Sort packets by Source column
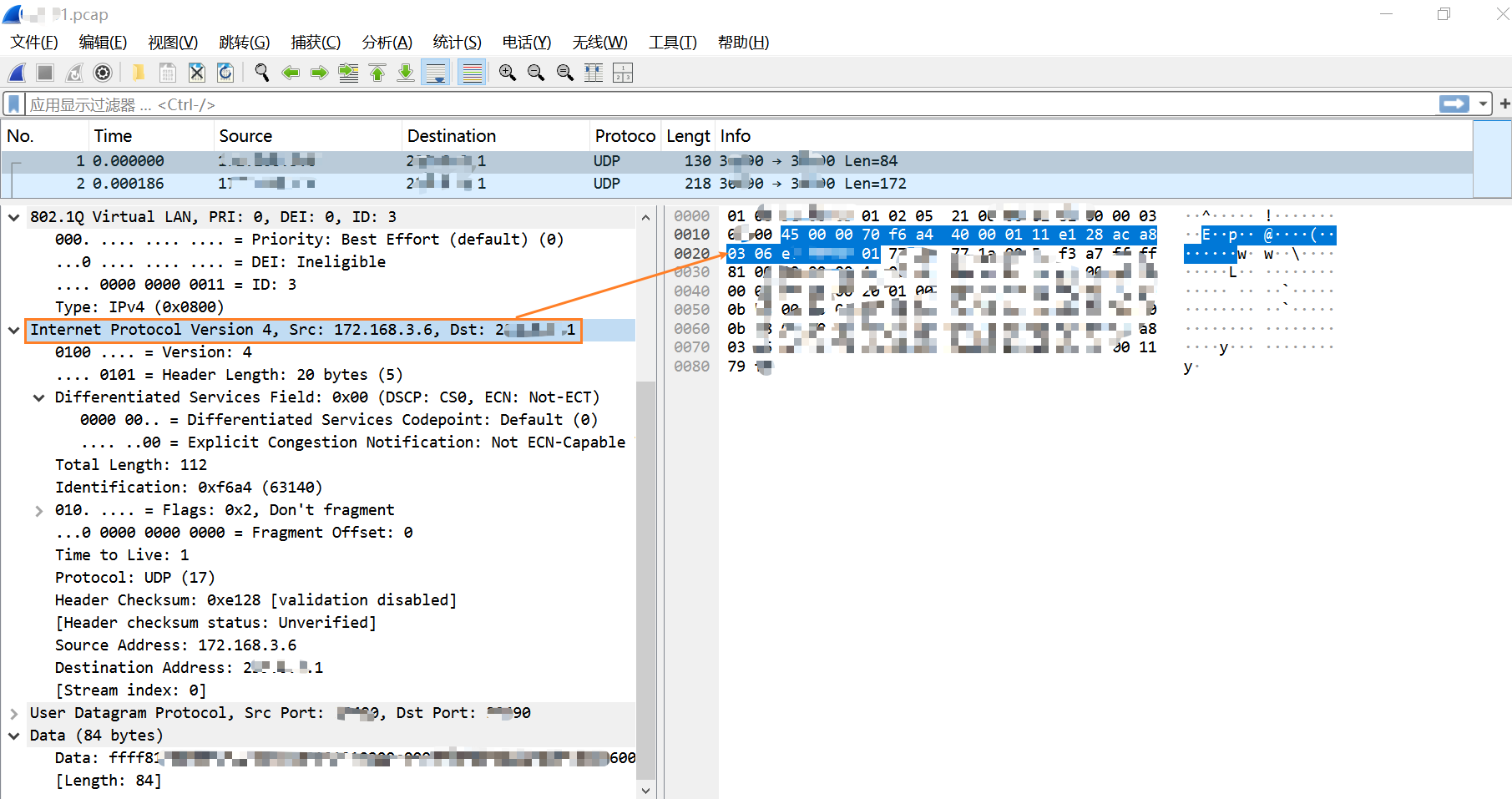The width and height of the screenshot is (1512, 799). pos(307,136)
